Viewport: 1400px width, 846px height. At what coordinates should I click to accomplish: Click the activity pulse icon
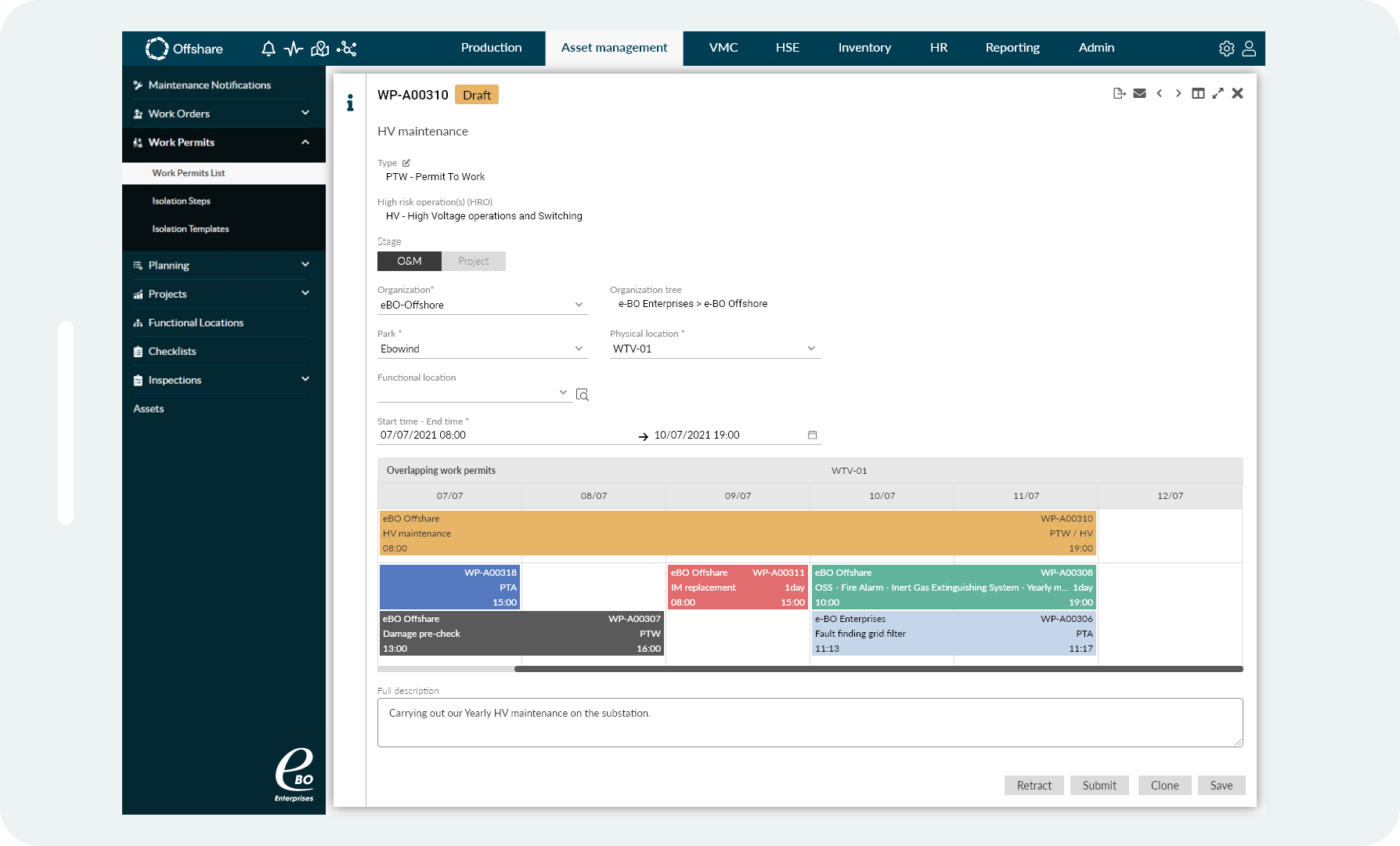294,49
